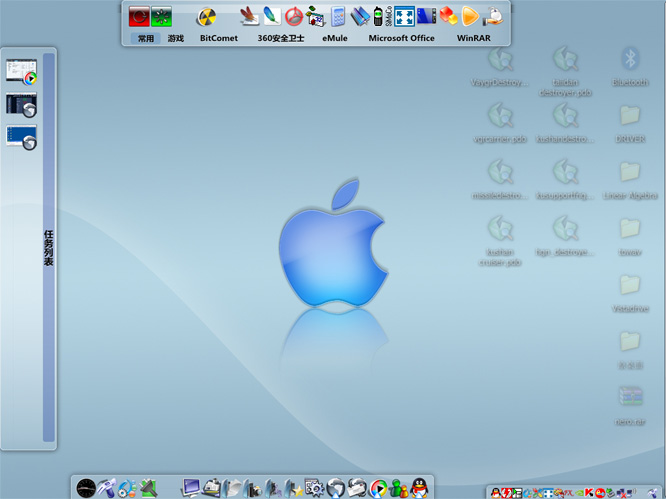
Task: Open the mail envelope icon in bottom dock
Action: [357, 488]
